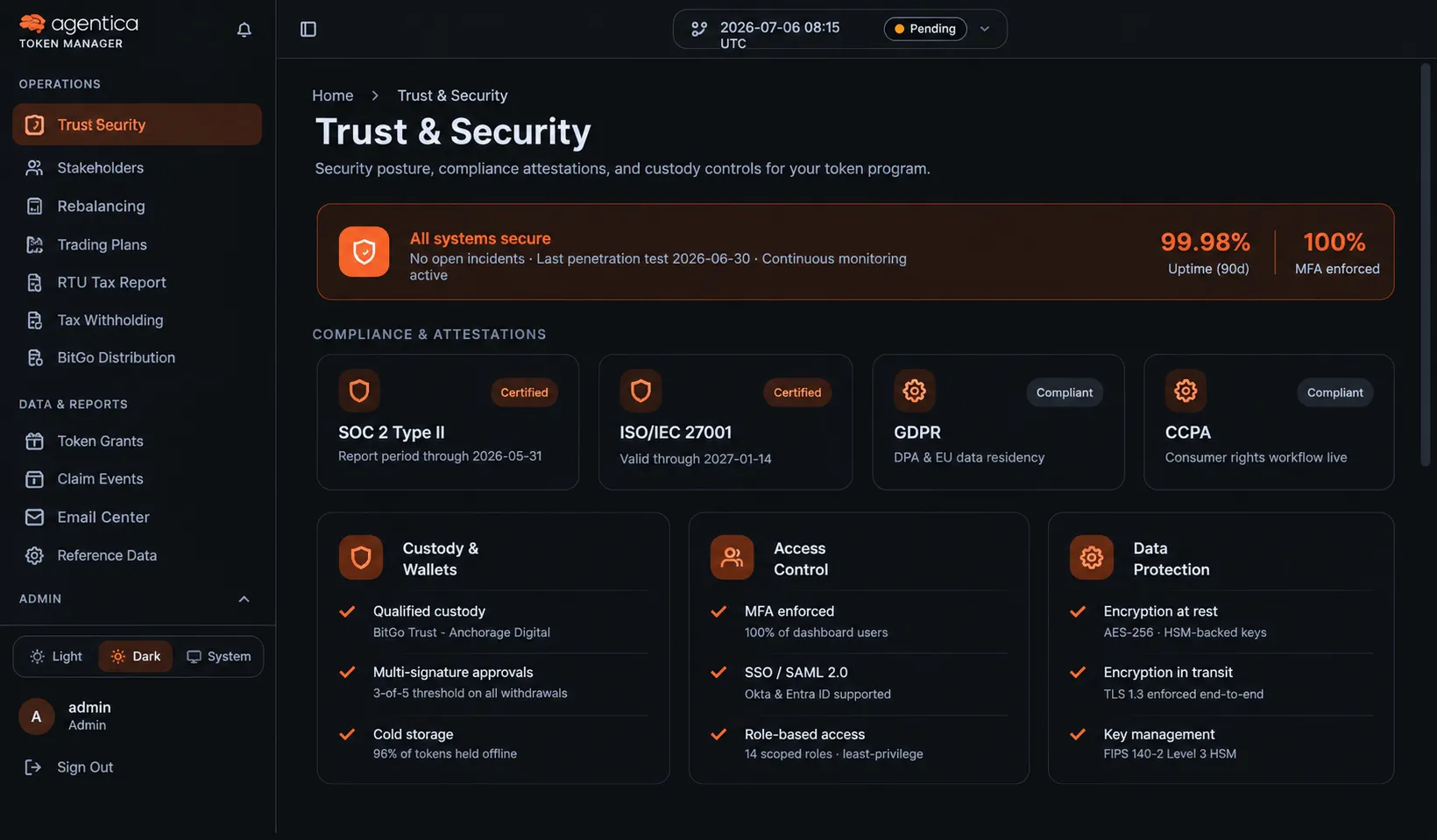1437x840 pixels.
Task: Select the Dark theme option
Action: [136, 656]
